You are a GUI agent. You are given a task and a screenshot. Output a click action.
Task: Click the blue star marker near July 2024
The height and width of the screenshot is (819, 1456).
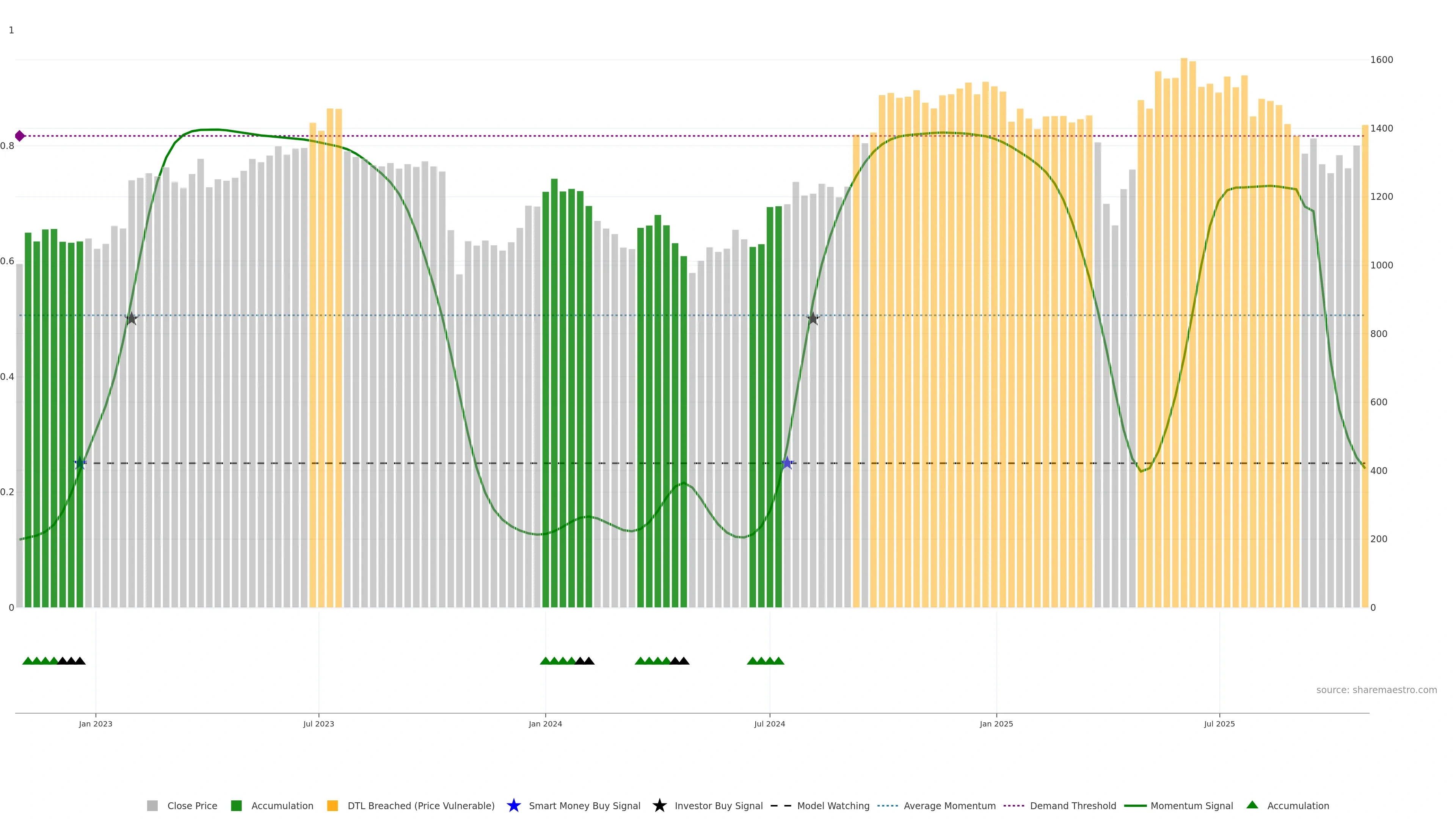click(787, 463)
